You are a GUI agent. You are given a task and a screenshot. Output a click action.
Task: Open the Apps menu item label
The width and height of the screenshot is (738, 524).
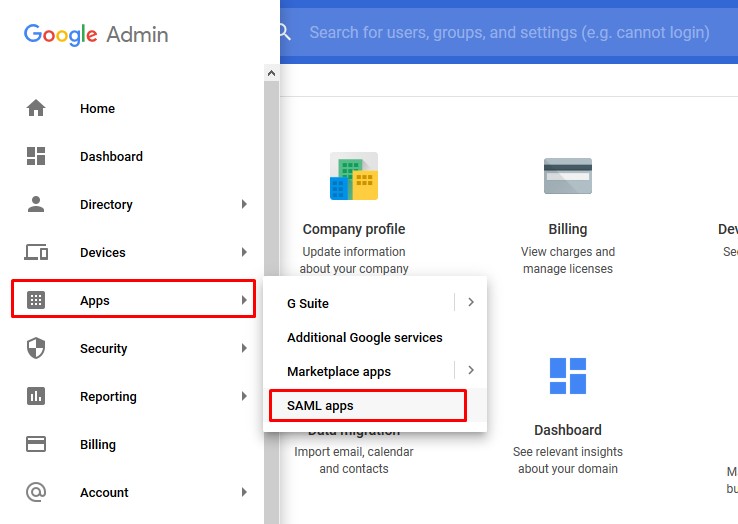click(x=95, y=301)
